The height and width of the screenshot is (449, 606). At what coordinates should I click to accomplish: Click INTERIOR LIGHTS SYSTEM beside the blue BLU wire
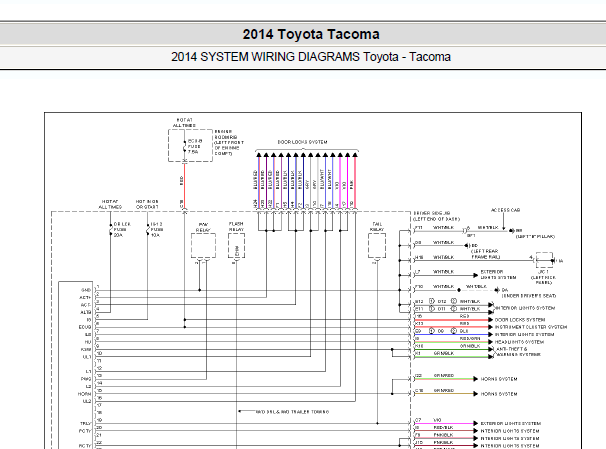(x=524, y=335)
